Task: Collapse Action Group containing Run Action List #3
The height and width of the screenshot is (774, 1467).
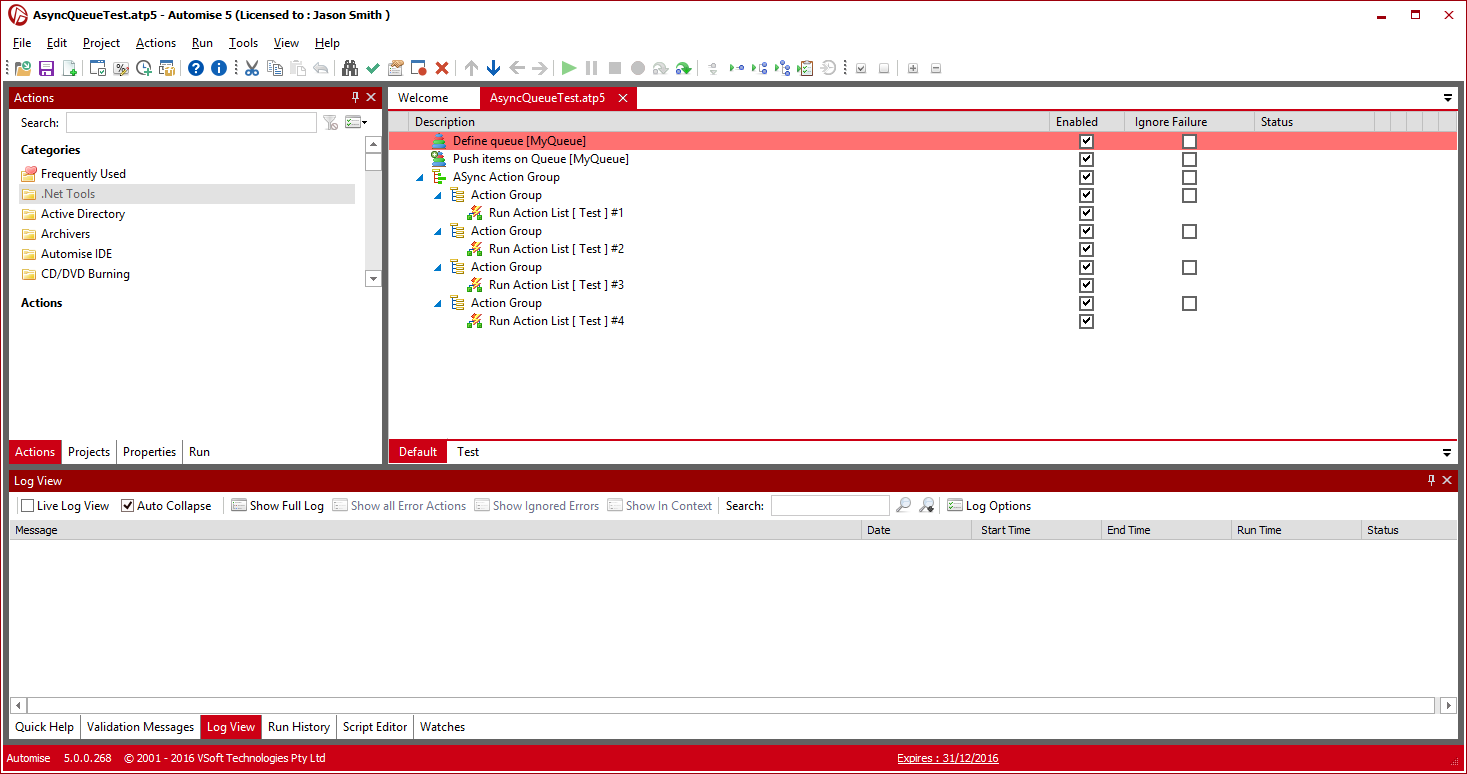Action: tap(438, 268)
